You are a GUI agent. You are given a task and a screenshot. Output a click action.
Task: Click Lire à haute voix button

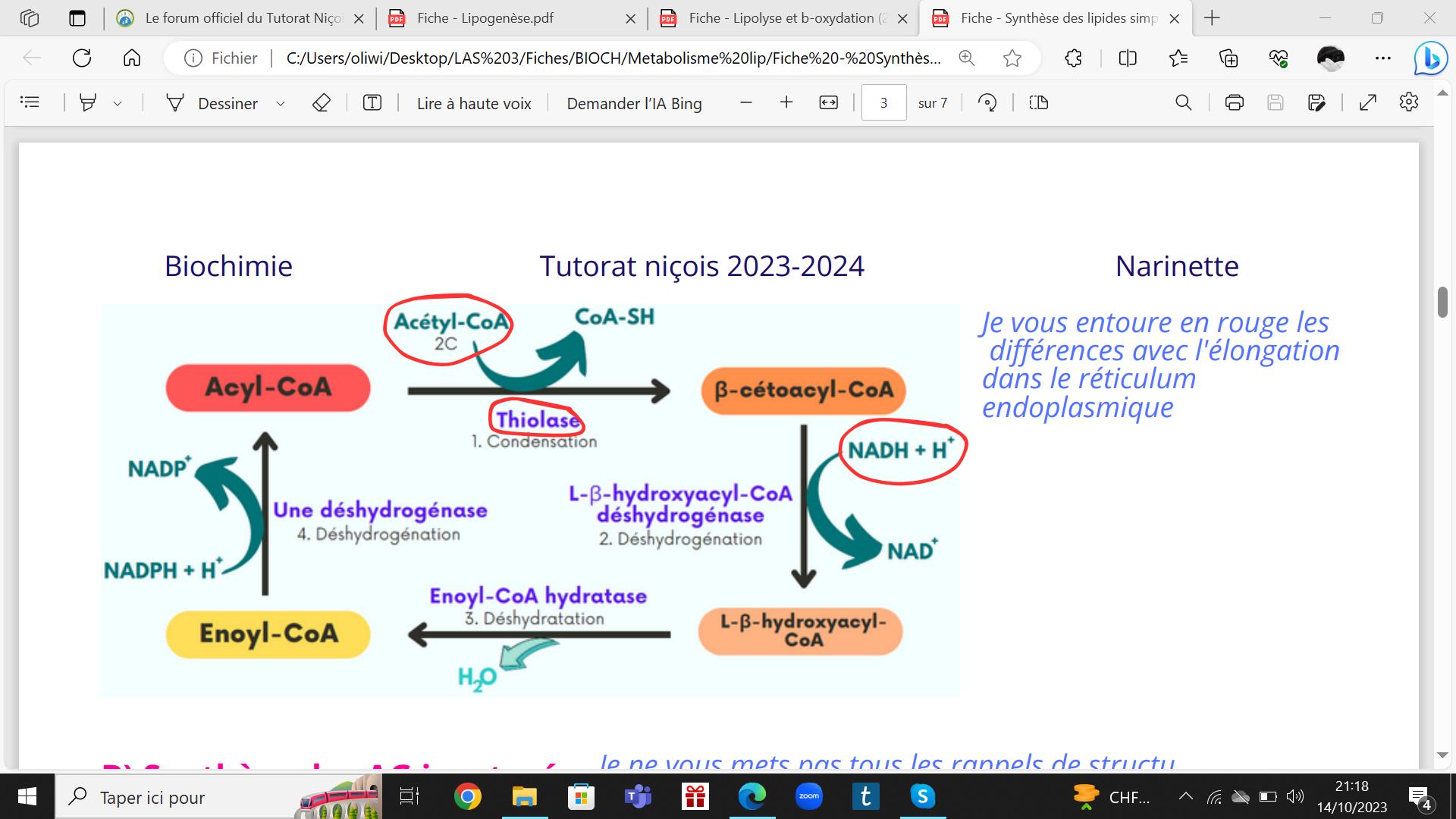click(474, 103)
